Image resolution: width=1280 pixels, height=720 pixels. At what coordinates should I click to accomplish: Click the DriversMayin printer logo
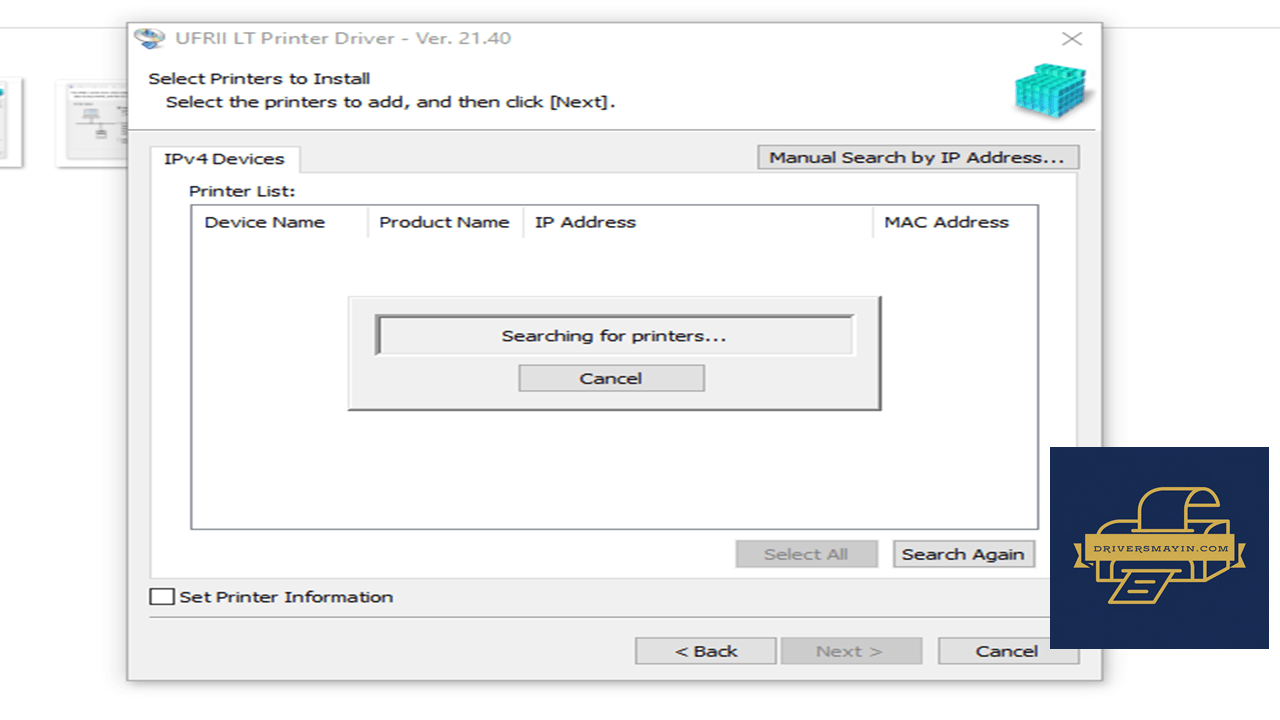pyautogui.click(x=1159, y=547)
